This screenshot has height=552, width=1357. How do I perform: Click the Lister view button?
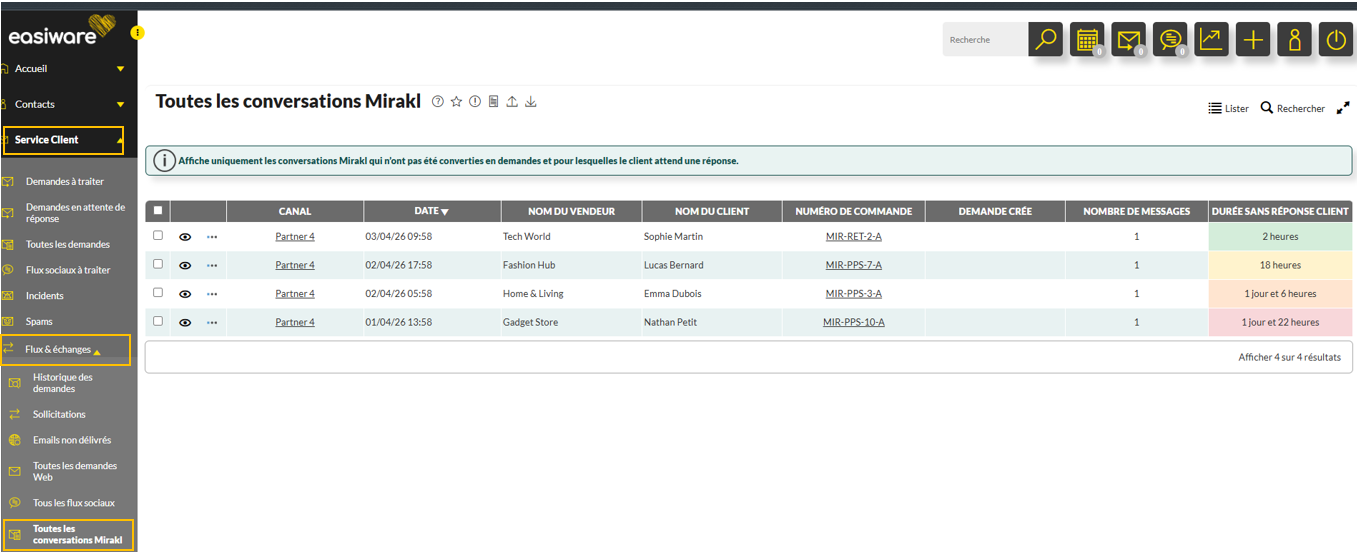tap(1229, 108)
